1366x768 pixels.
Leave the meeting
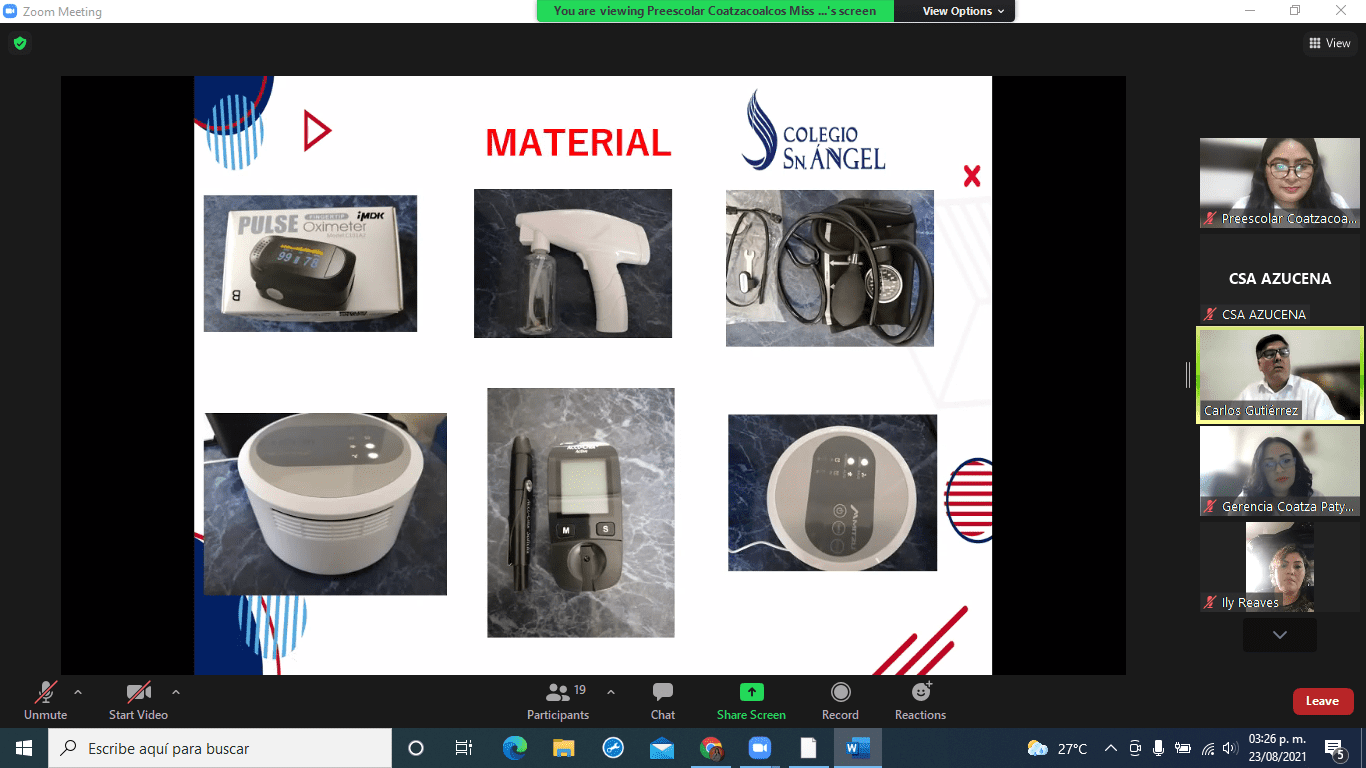click(x=1322, y=701)
